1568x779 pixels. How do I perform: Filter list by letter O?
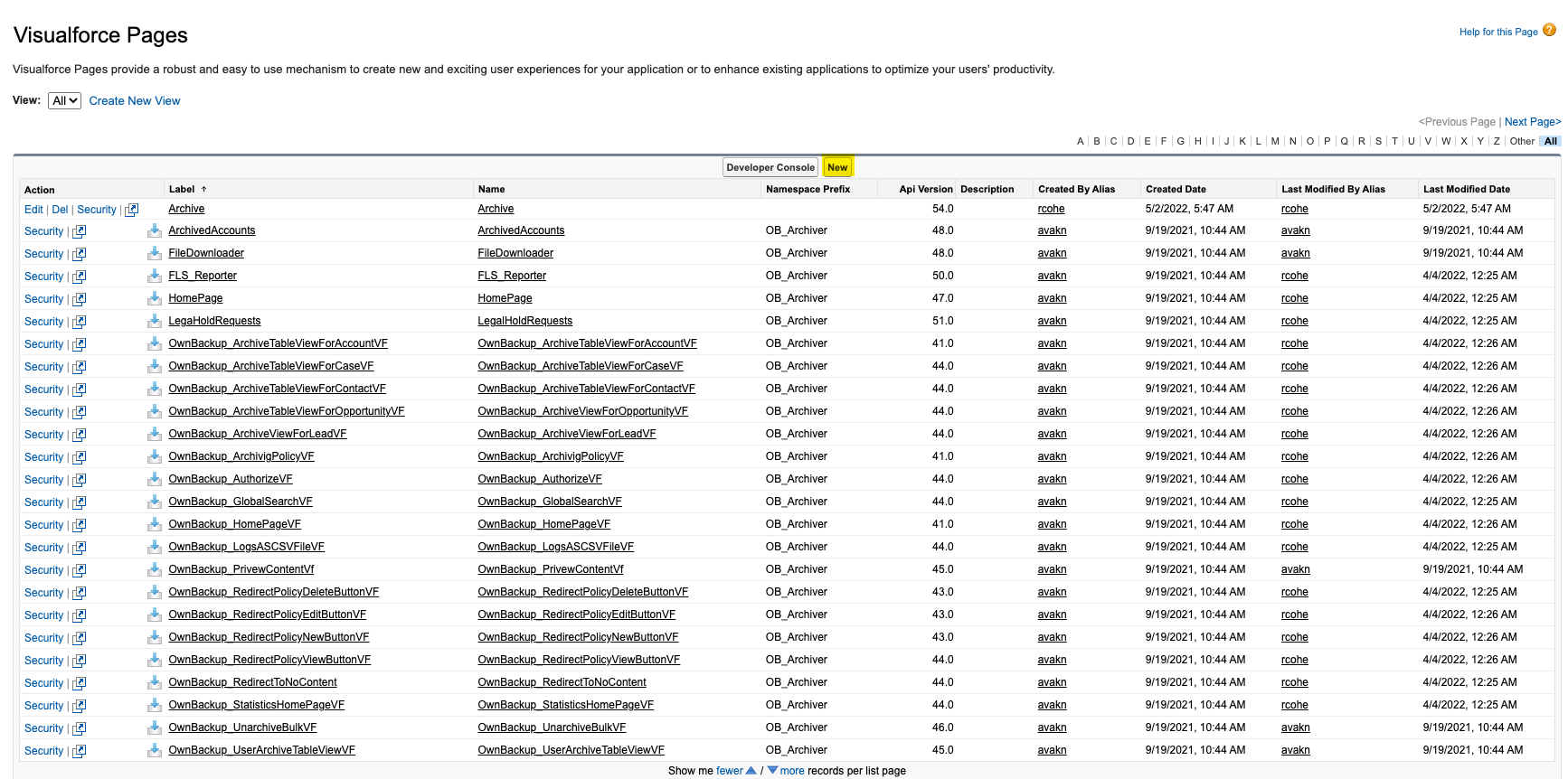tap(1309, 141)
